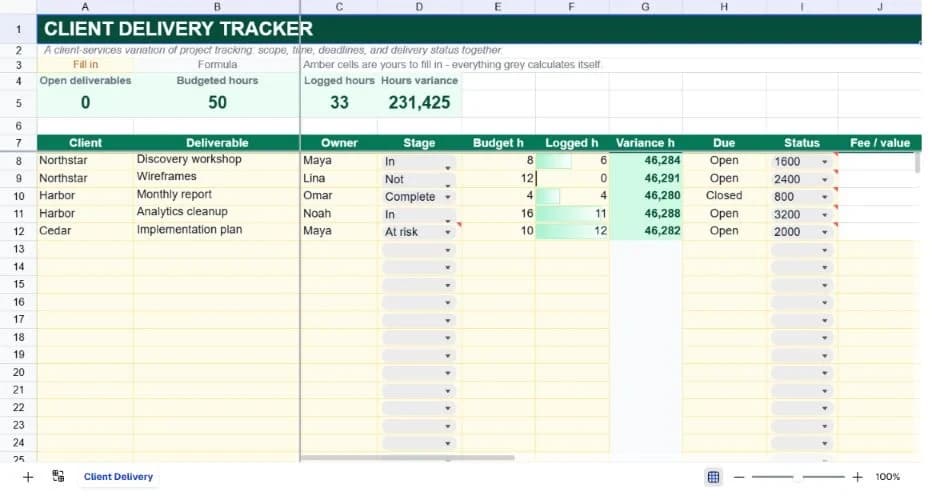Select column G header
Viewport: 932px width, 496px height.
point(646,7)
